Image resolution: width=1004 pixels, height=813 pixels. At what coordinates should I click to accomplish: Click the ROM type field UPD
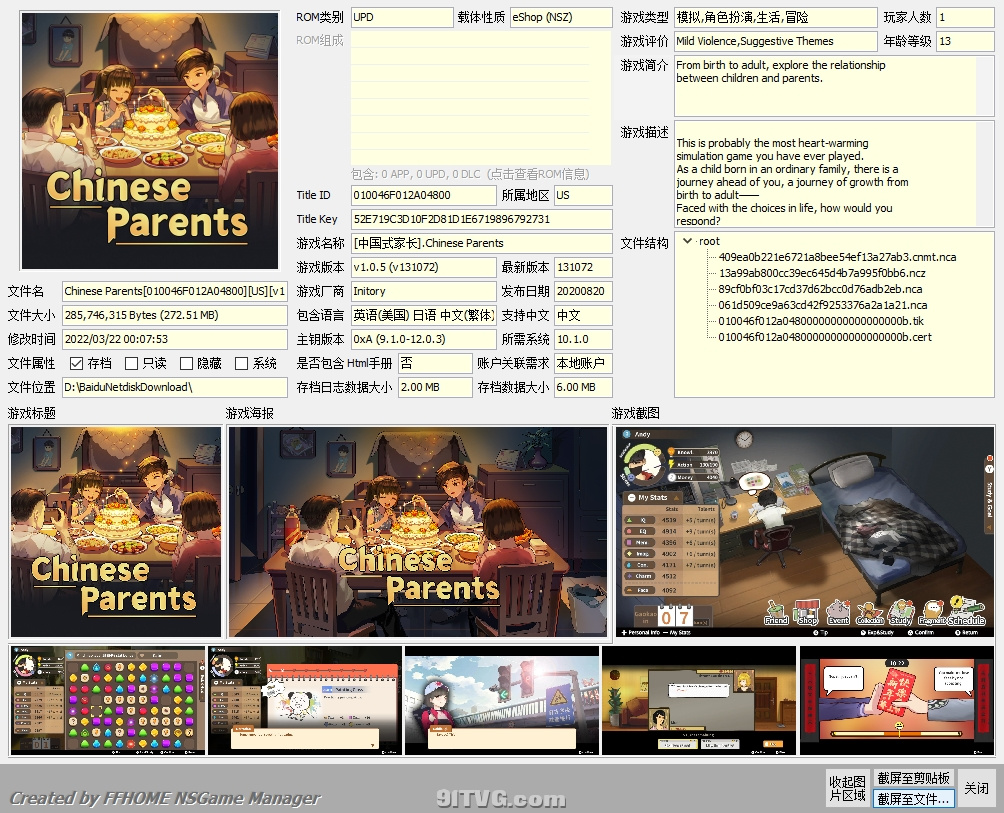tap(402, 17)
